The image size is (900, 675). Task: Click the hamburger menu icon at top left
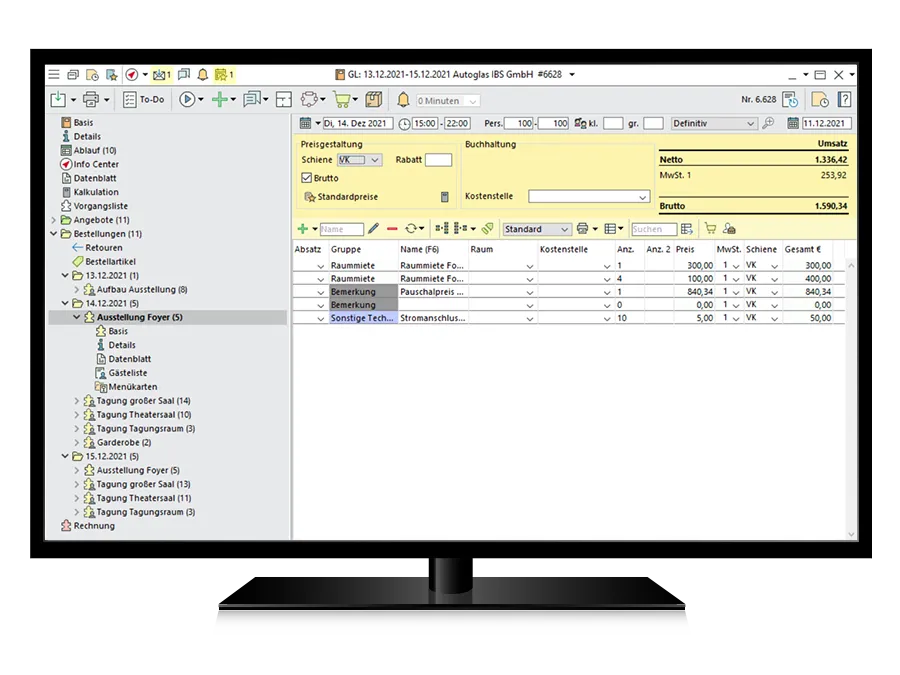pyautogui.click(x=54, y=75)
